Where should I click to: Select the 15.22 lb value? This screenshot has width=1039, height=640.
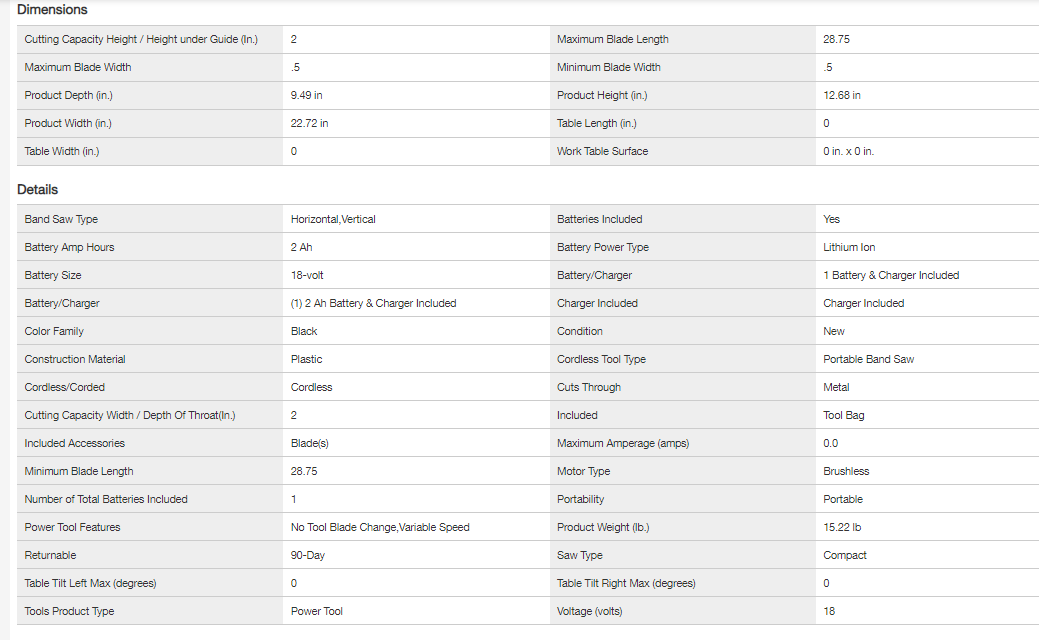[x=843, y=527]
